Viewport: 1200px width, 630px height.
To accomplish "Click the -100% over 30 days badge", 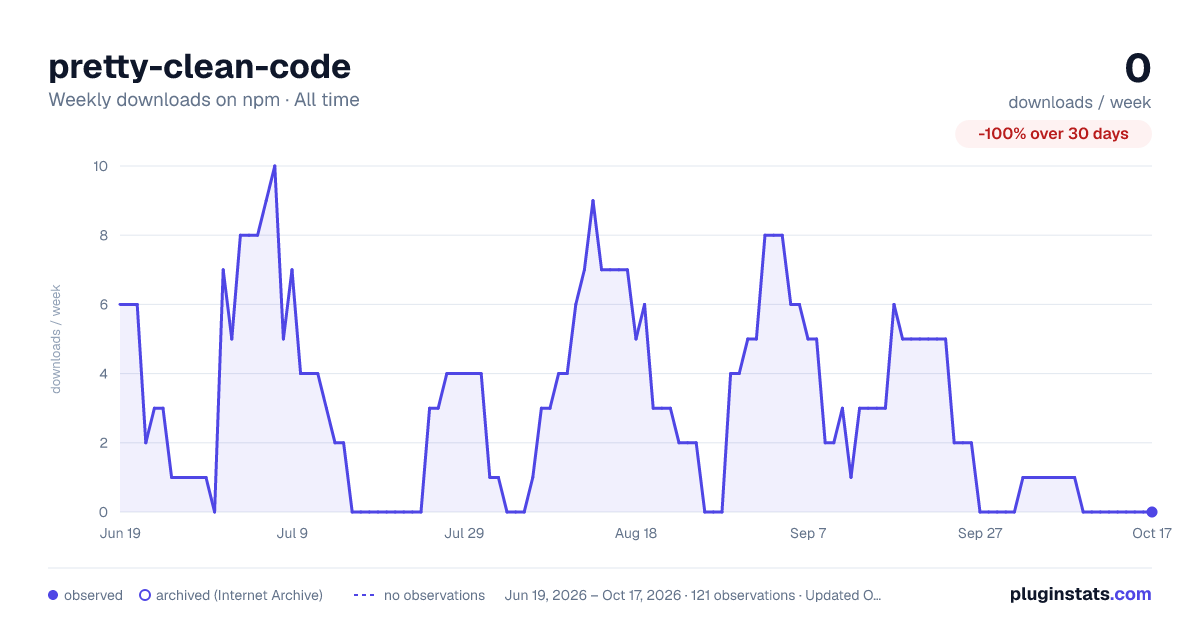I will (1053, 134).
